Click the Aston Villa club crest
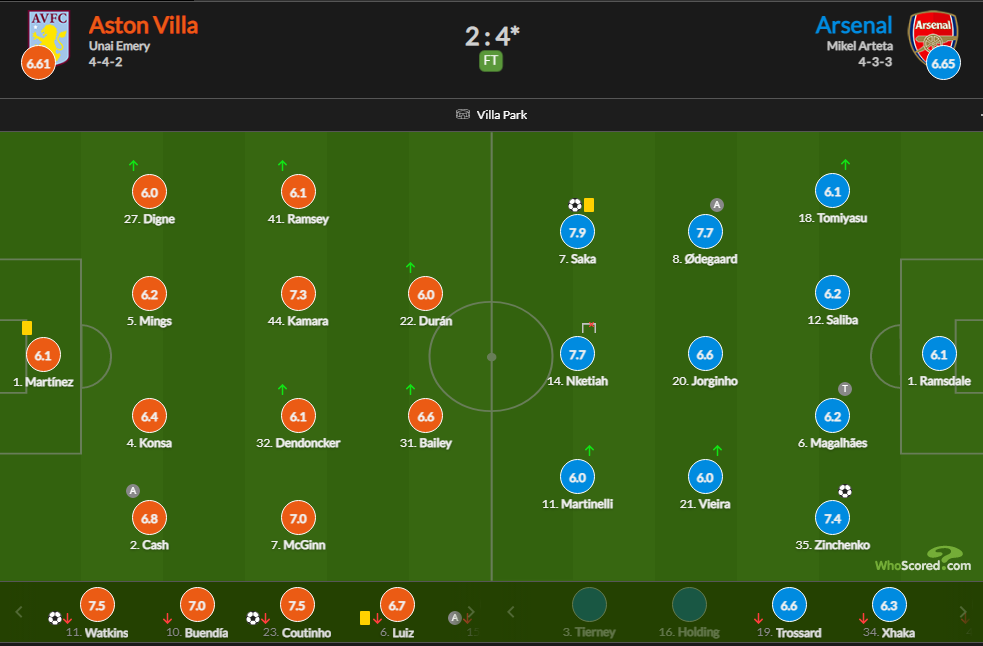The width and height of the screenshot is (983, 646). tap(49, 36)
